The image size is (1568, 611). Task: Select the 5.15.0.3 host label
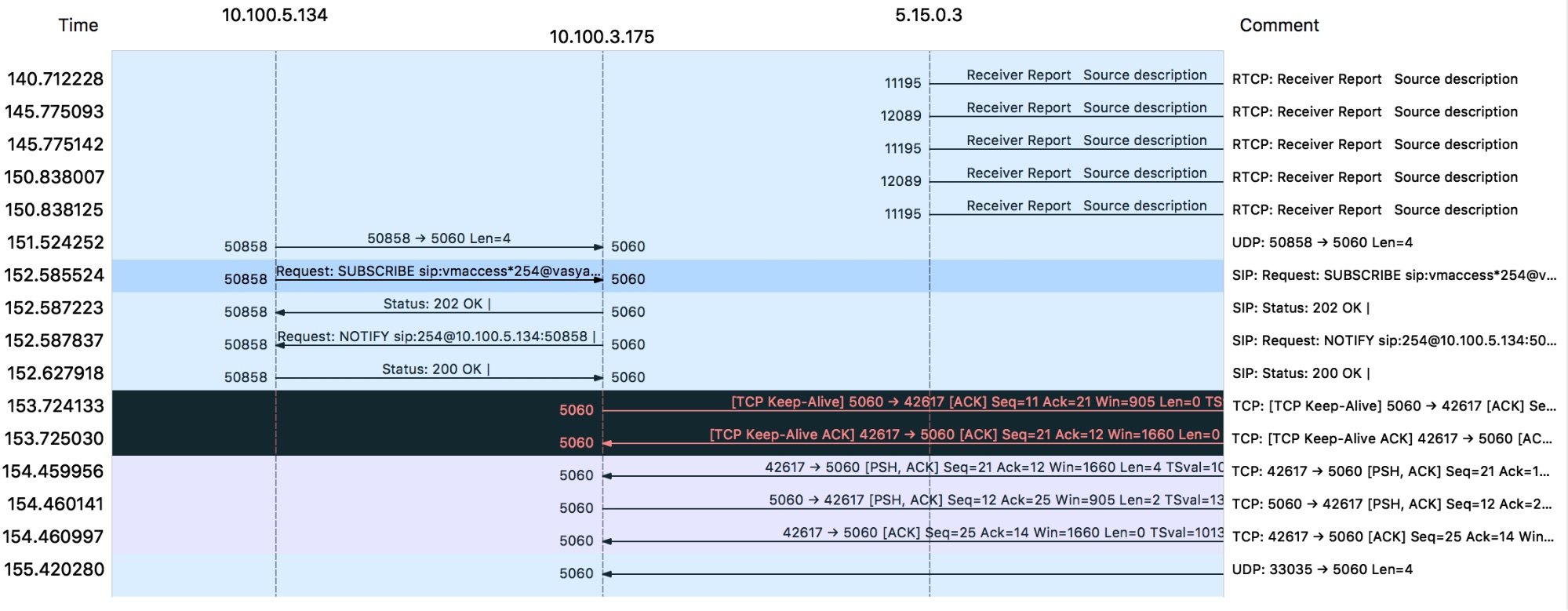click(929, 15)
